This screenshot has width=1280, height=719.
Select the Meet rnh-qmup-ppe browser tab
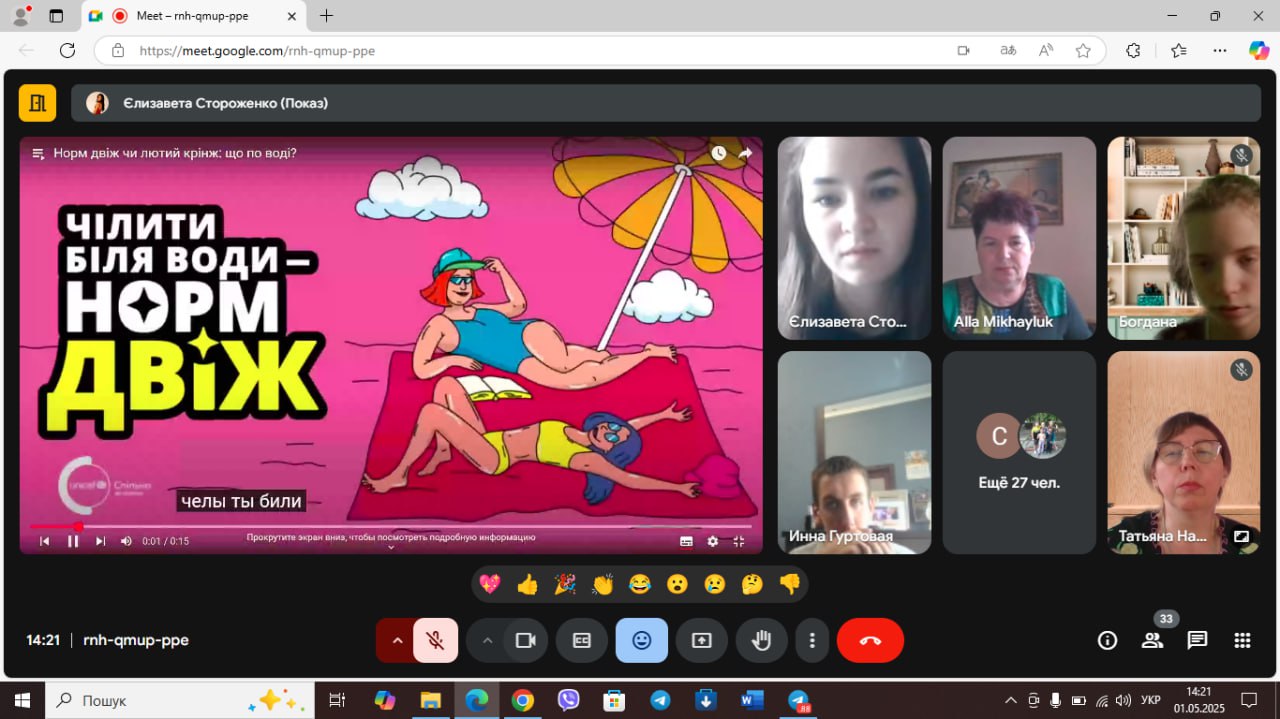[x=190, y=16]
